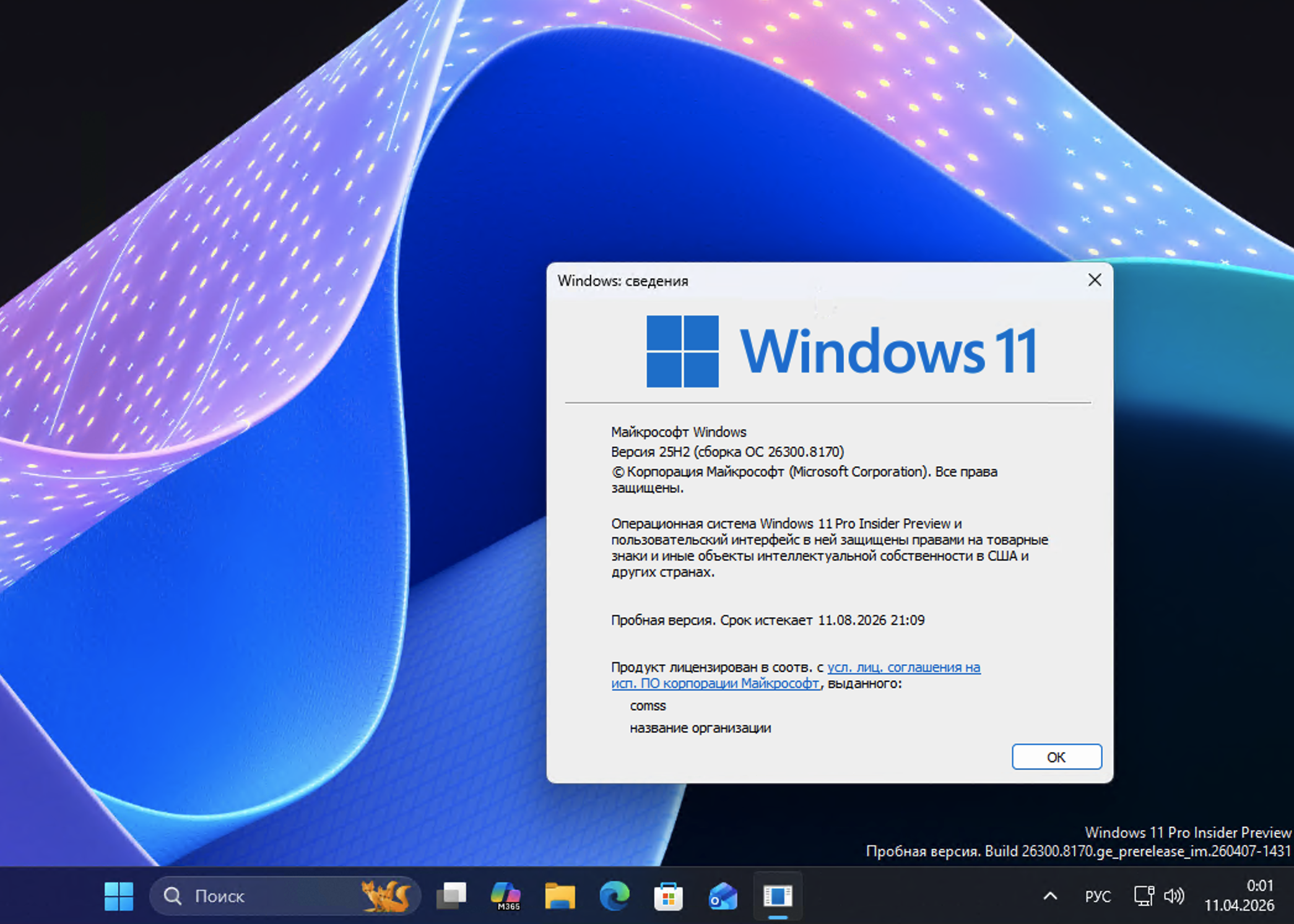The width and height of the screenshot is (1294, 924).
Task: Open File Explorer from the taskbar
Action: point(560,896)
